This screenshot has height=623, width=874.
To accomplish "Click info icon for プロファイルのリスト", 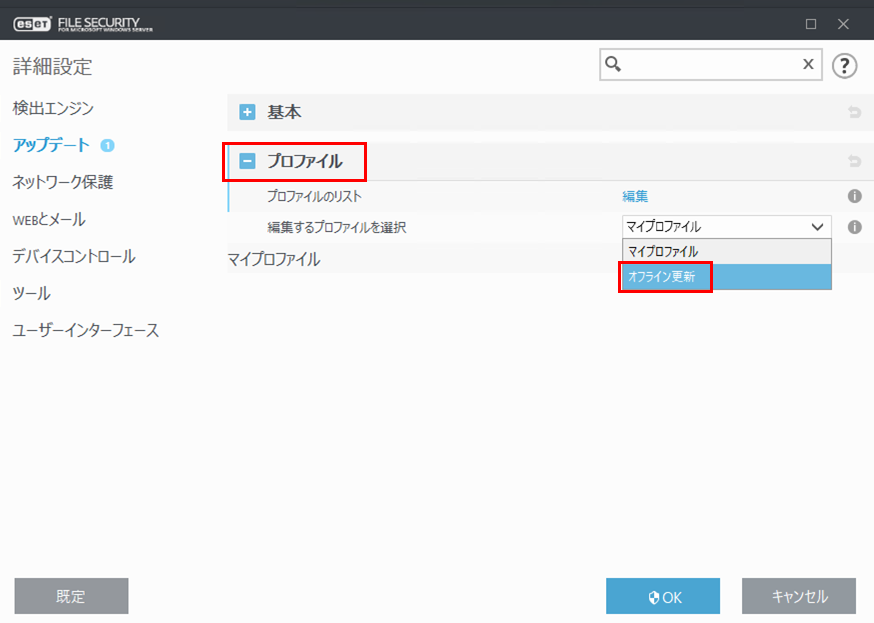I will tap(855, 197).
